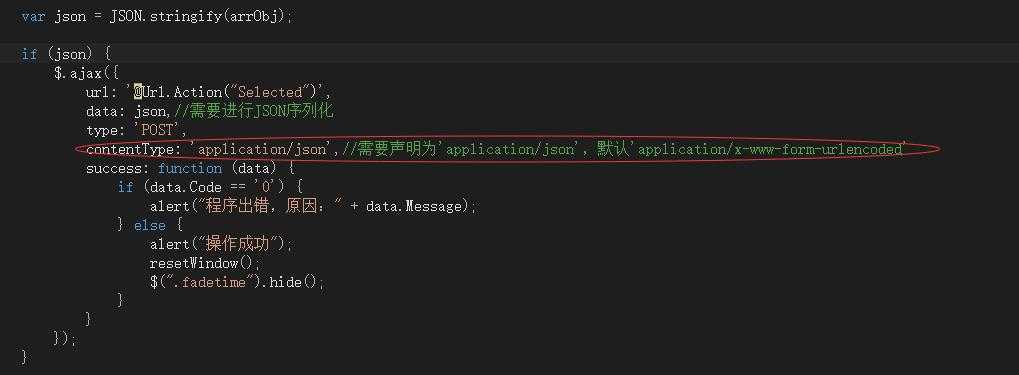1019x375 pixels.
Task: Click the alert("操作成功") line
Action: [221, 244]
